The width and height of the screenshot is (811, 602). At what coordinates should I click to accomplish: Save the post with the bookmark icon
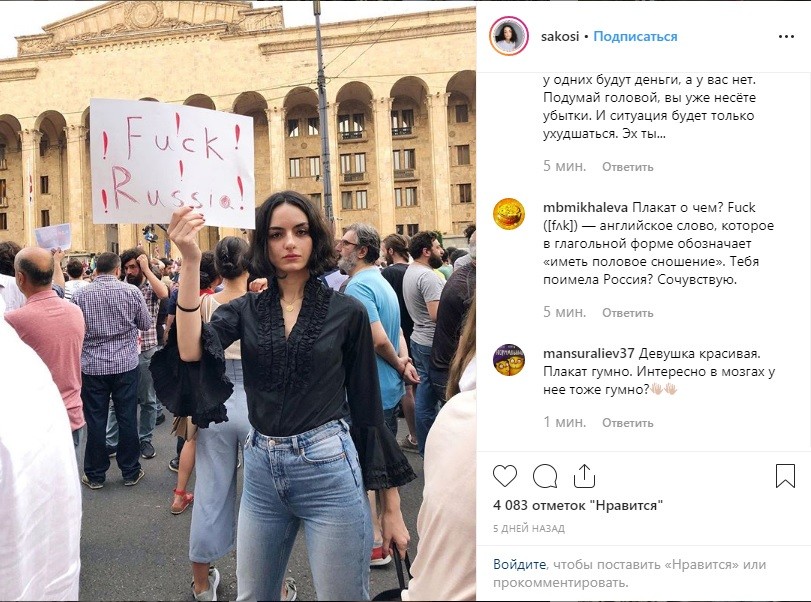click(785, 476)
